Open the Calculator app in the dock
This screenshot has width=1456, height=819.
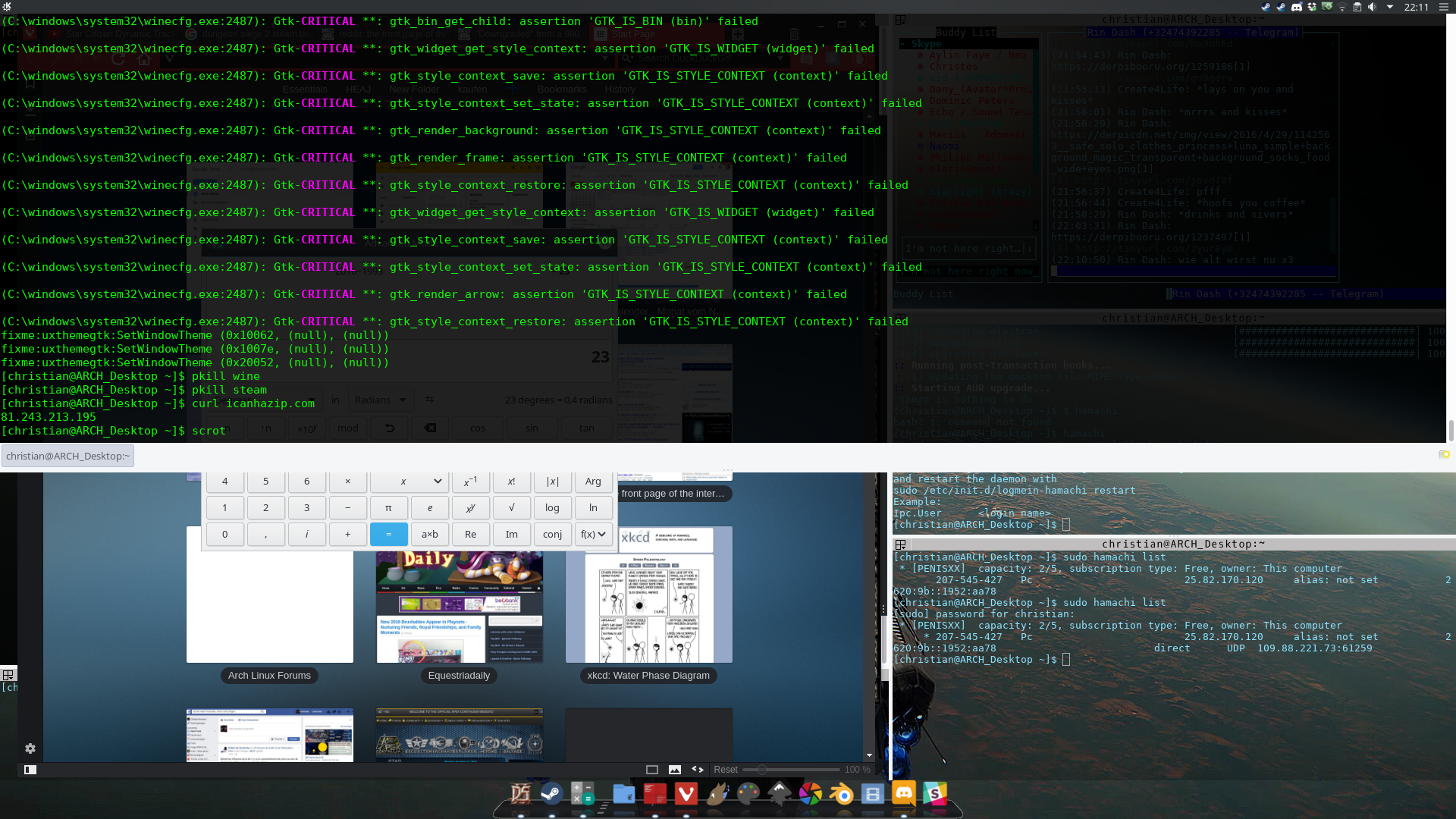582,794
